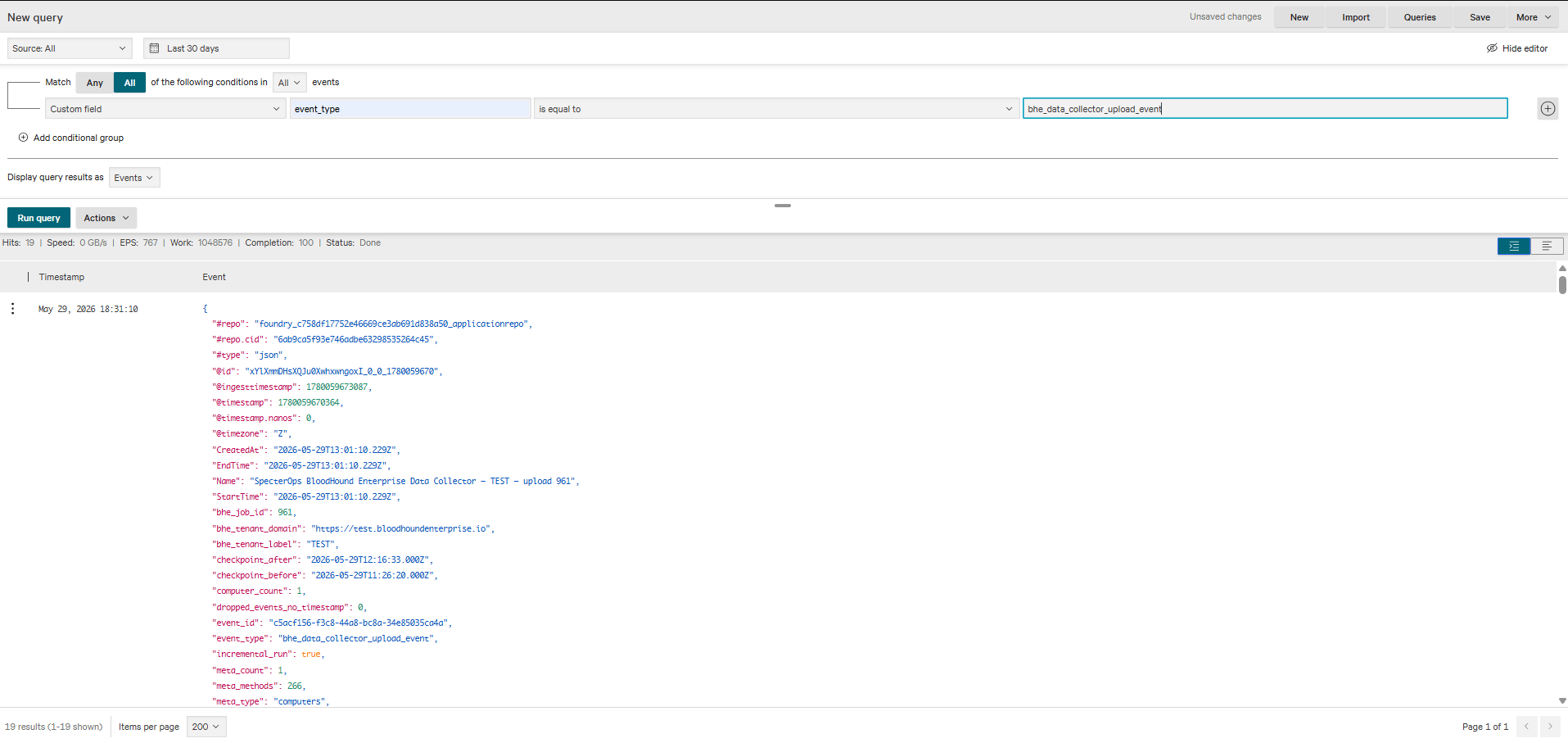Open the Actions dropdown
1568x743 pixels.
106,218
